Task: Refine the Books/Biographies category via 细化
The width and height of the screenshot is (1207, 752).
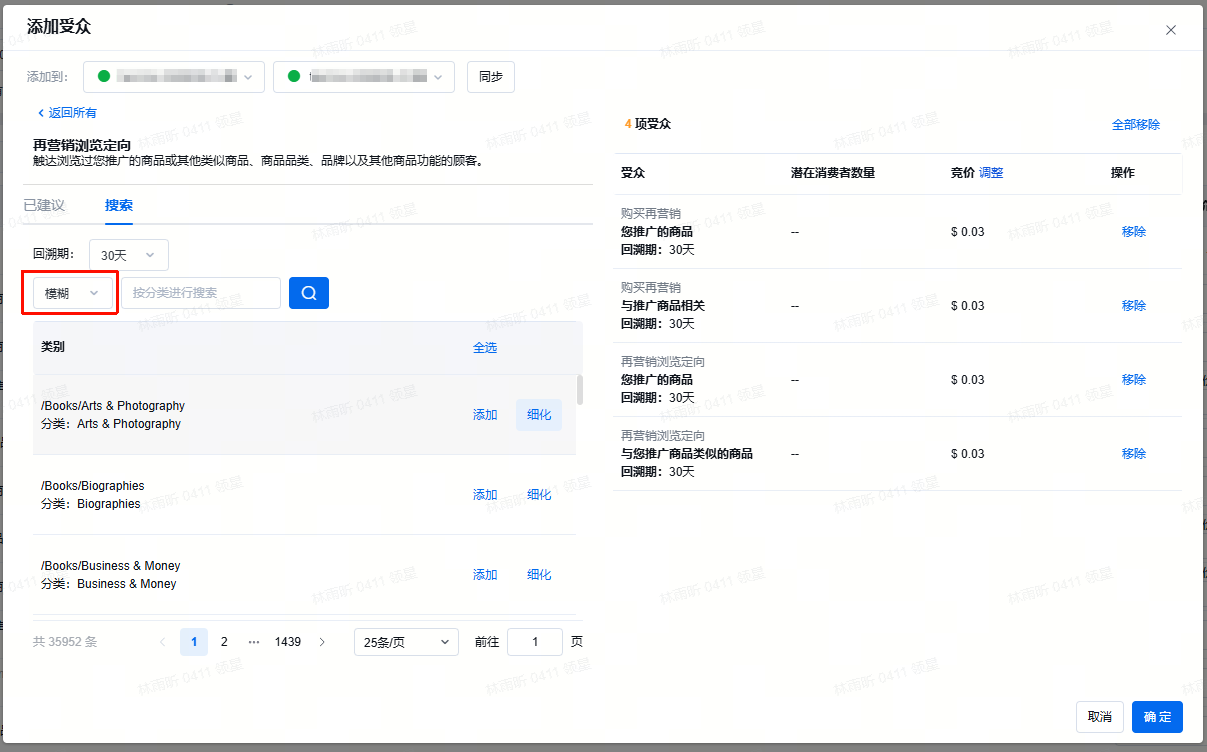Action: [539, 495]
